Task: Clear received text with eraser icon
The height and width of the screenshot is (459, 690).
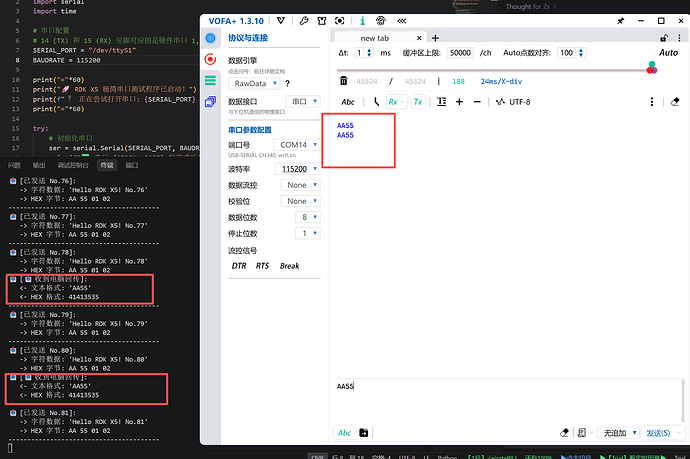Action: [x=675, y=102]
